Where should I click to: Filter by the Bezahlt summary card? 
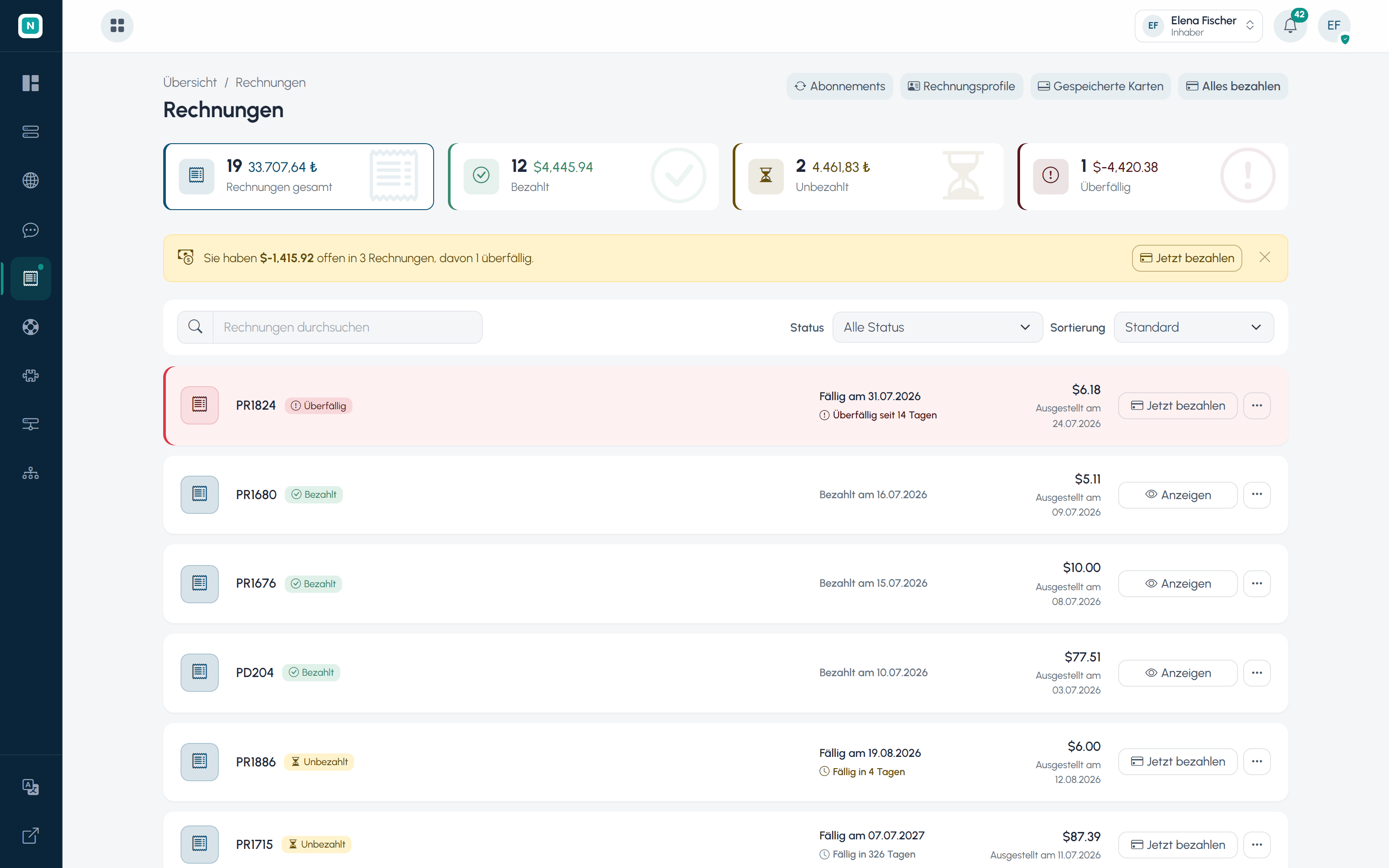[x=583, y=176]
